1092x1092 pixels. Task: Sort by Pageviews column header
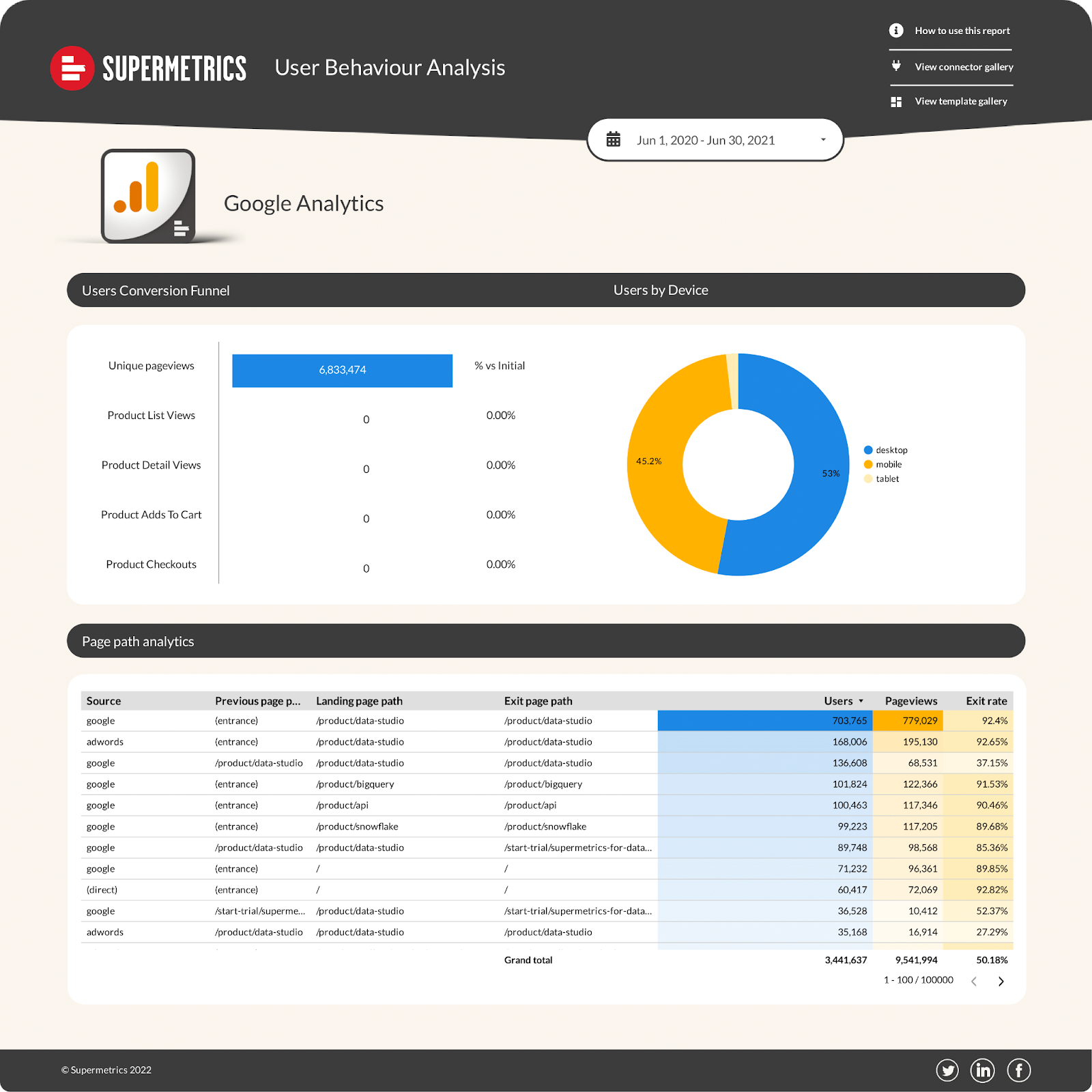910,701
